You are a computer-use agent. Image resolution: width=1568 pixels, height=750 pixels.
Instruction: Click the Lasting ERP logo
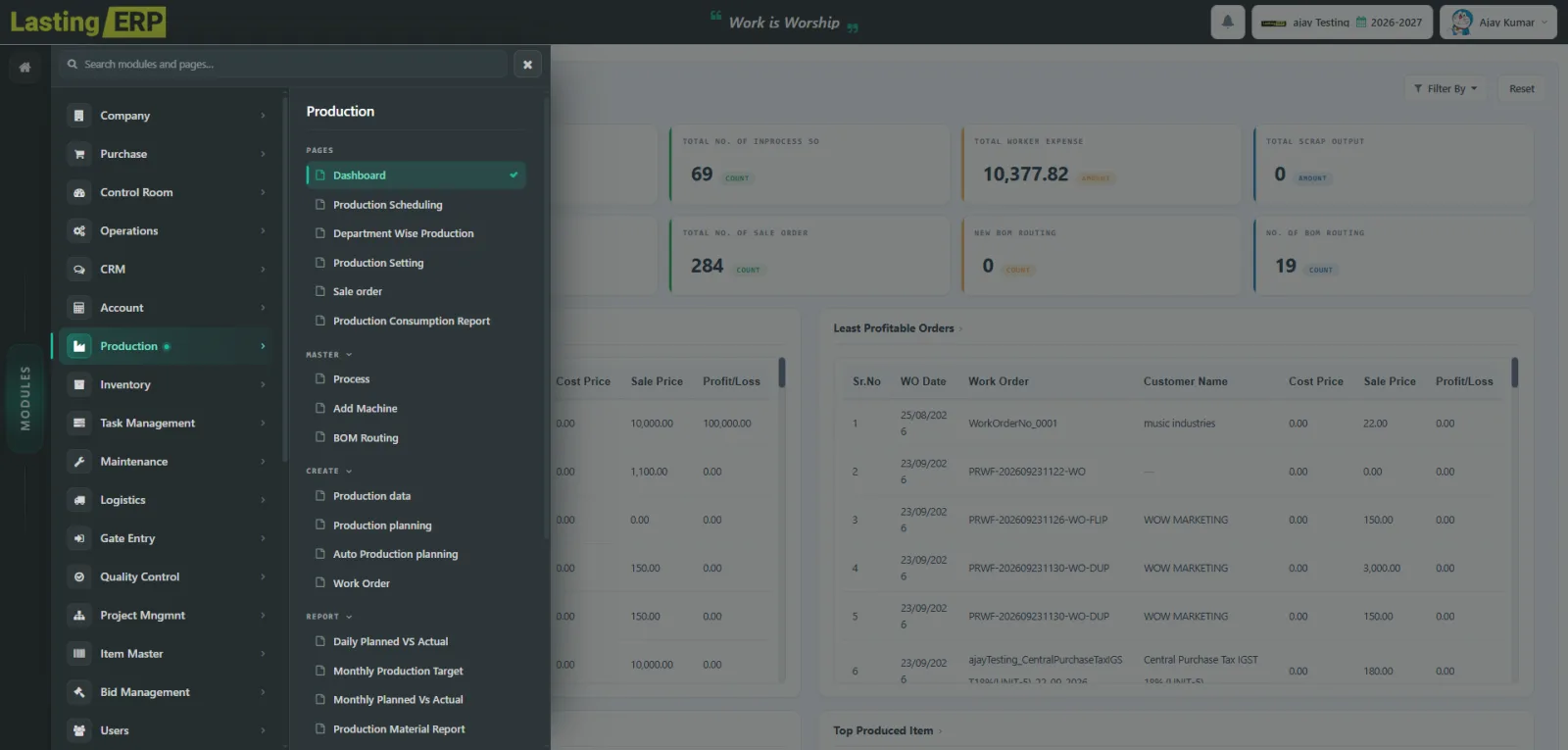tap(87, 22)
